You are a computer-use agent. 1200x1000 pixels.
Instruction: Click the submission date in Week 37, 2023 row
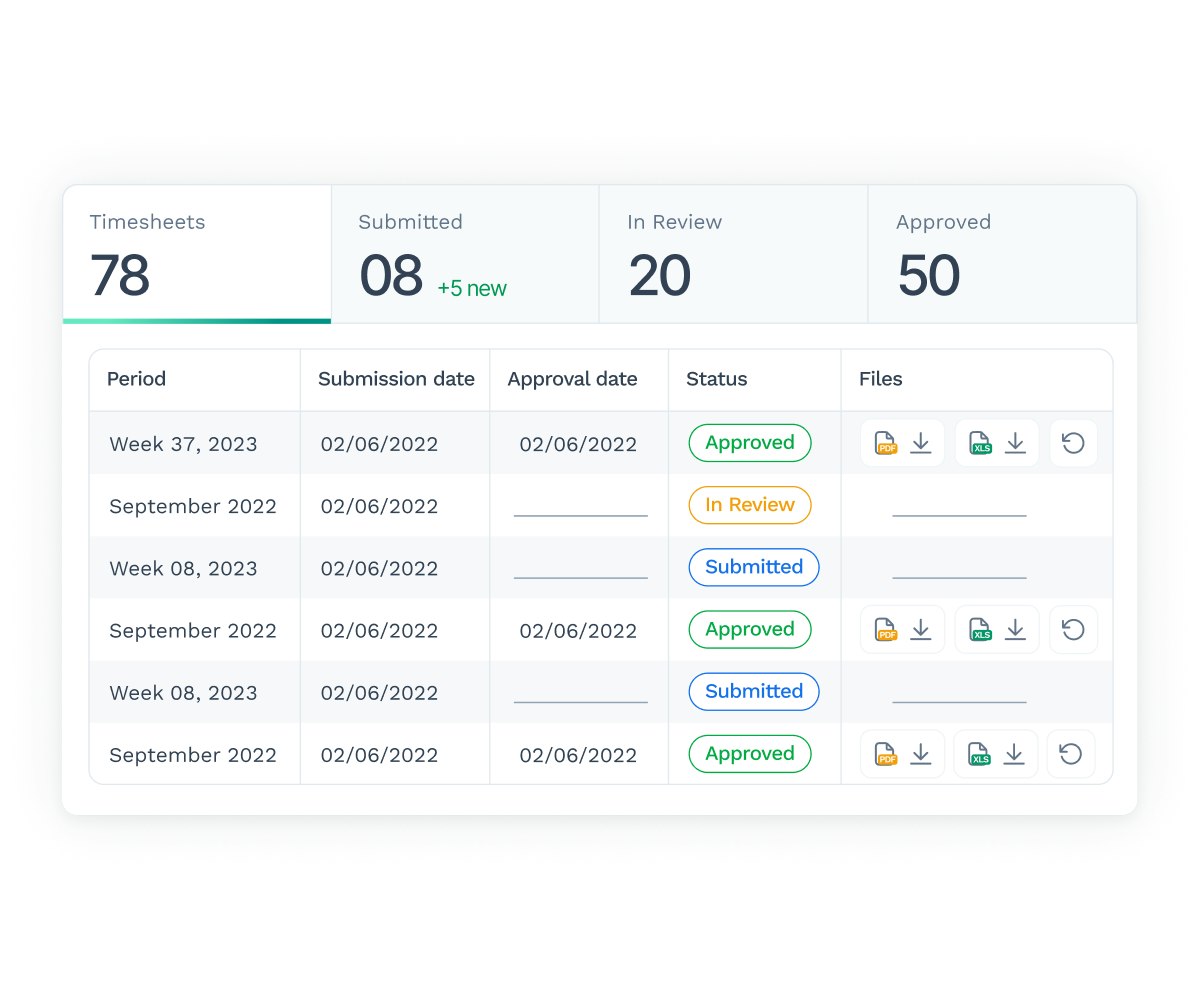(x=379, y=444)
